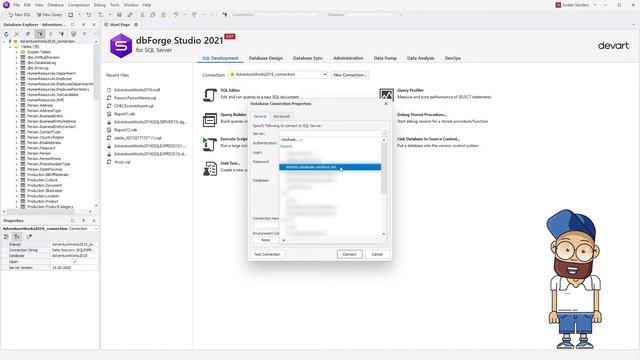The height and width of the screenshot is (360, 640).
Task: Click the Connection Name input field
Action: (266, 225)
